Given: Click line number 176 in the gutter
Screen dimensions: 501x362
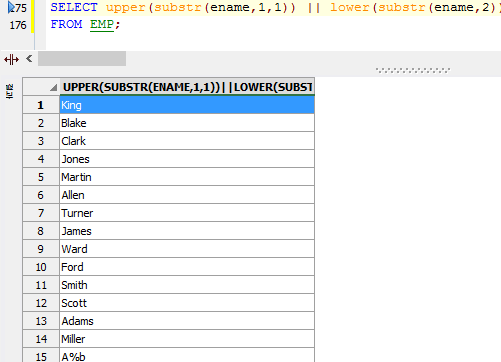Looking at the screenshot, I should [18, 25].
